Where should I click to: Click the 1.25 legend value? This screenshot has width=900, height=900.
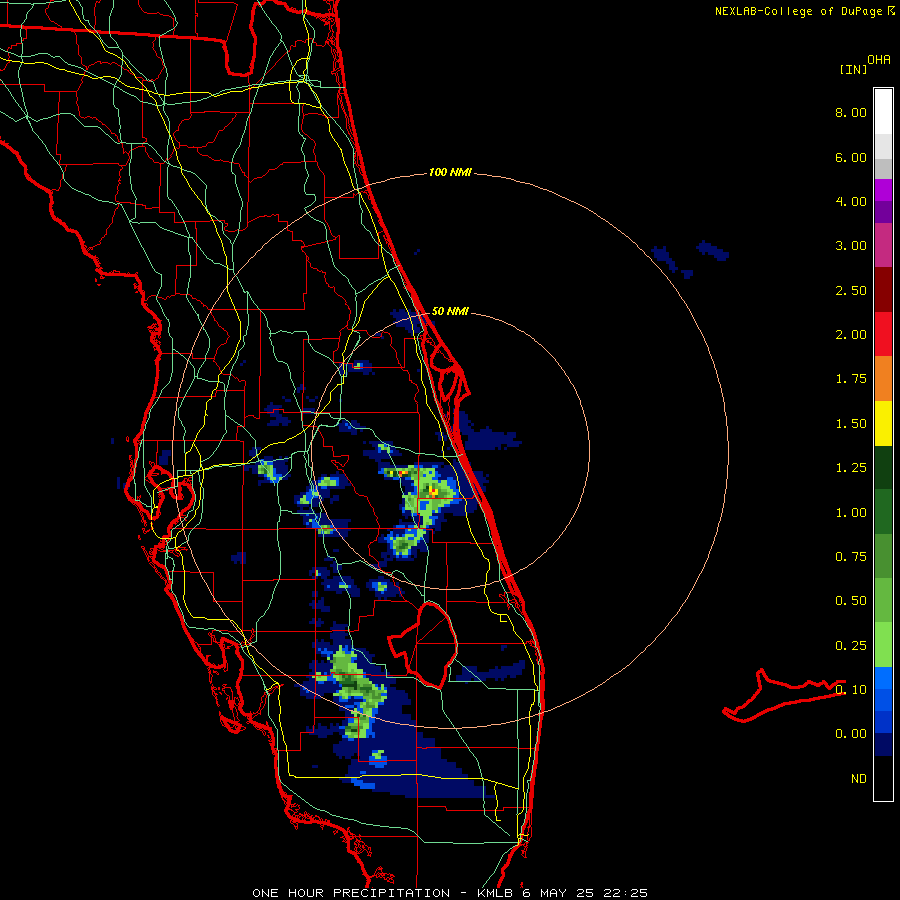(851, 468)
